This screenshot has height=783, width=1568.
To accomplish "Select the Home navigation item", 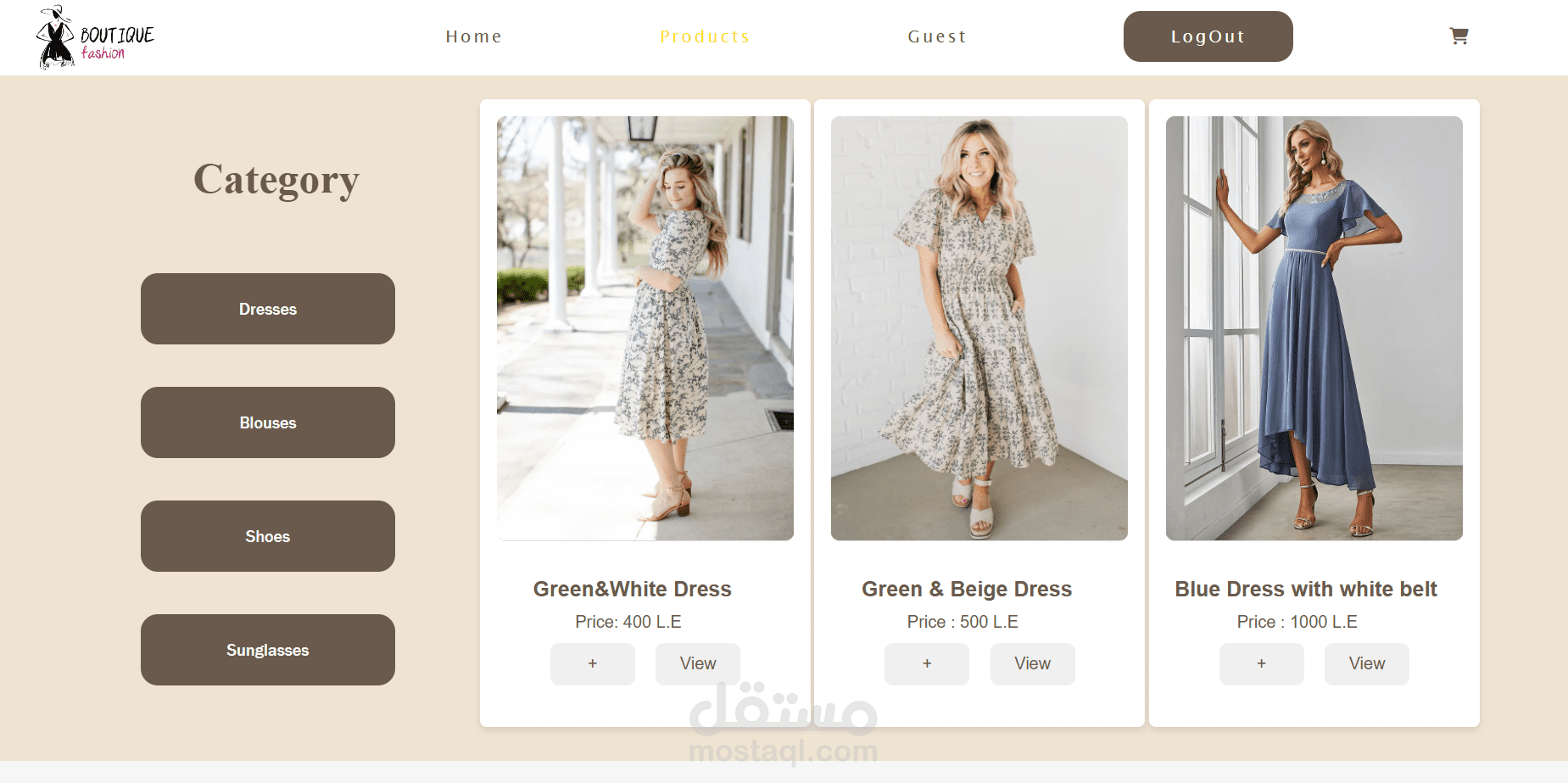I will [473, 36].
